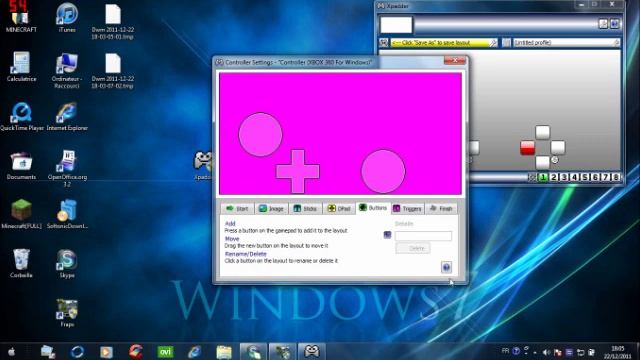Image resolution: width=640 pixels, height=360 pixels.
Task: Select Dwm 2011-12-22 18-03-07-02.bmp file
Action: tap(113, 70)
